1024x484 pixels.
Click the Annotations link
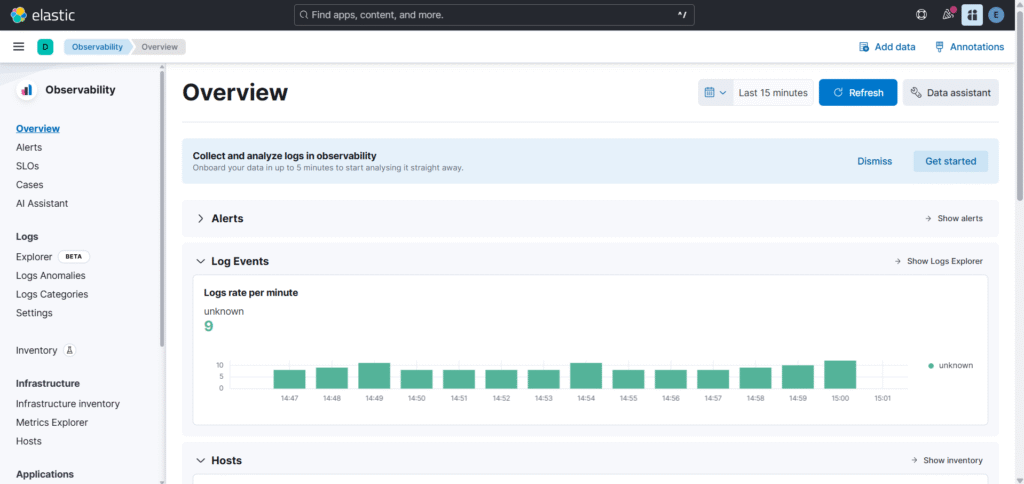(969, 47)
